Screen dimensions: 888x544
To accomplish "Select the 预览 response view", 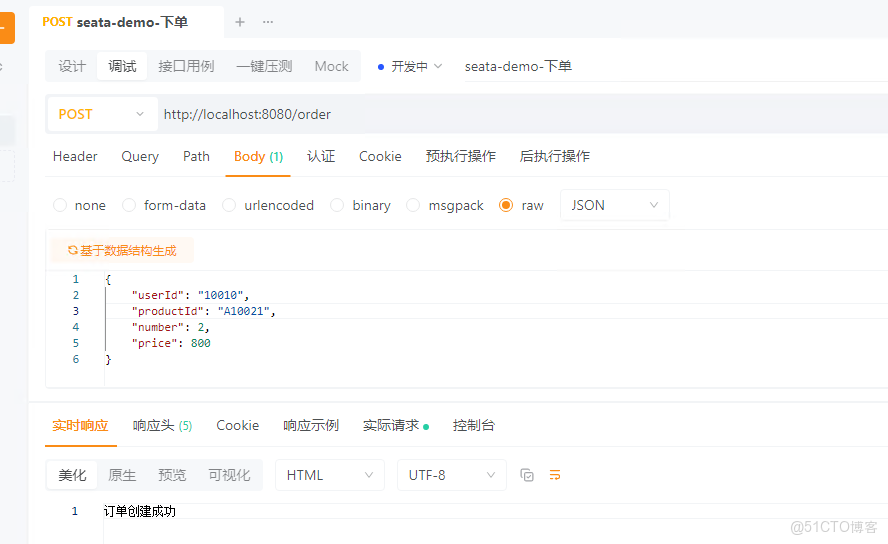I will (172, 475).
